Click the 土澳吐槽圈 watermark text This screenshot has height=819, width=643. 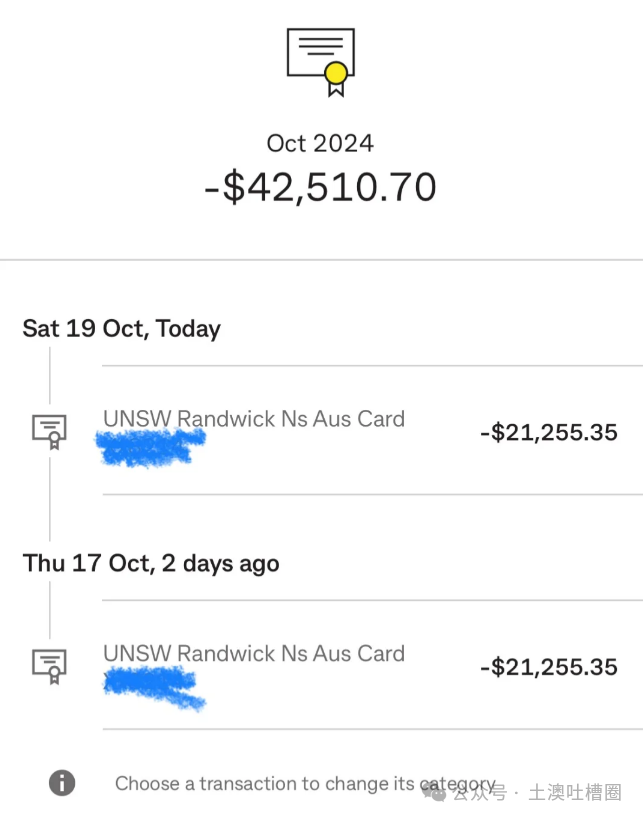[575, 793]
